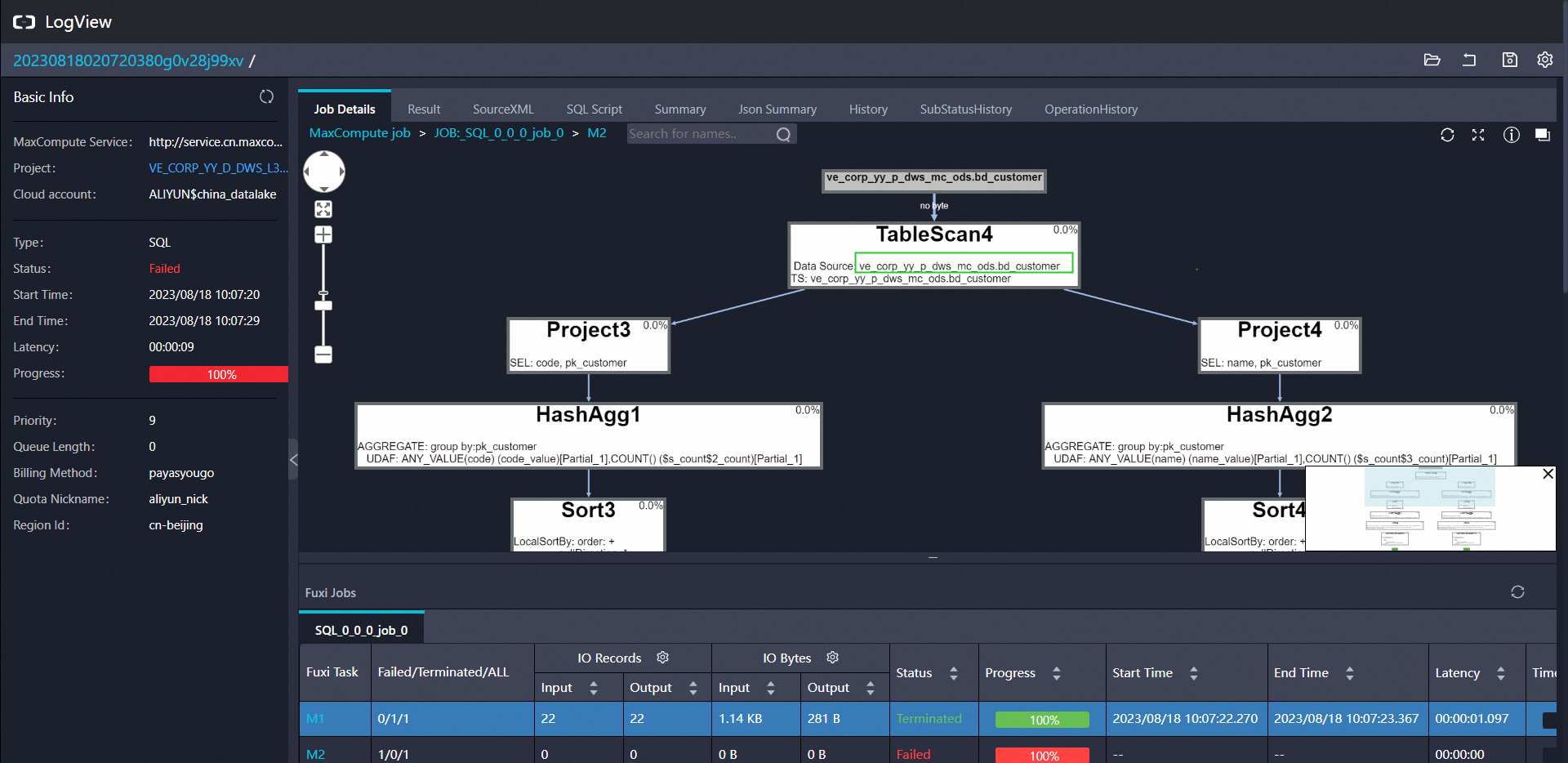Zoom in with the plus button
The width and height of the screenshot is (1568, 763).
coord(323,234)
